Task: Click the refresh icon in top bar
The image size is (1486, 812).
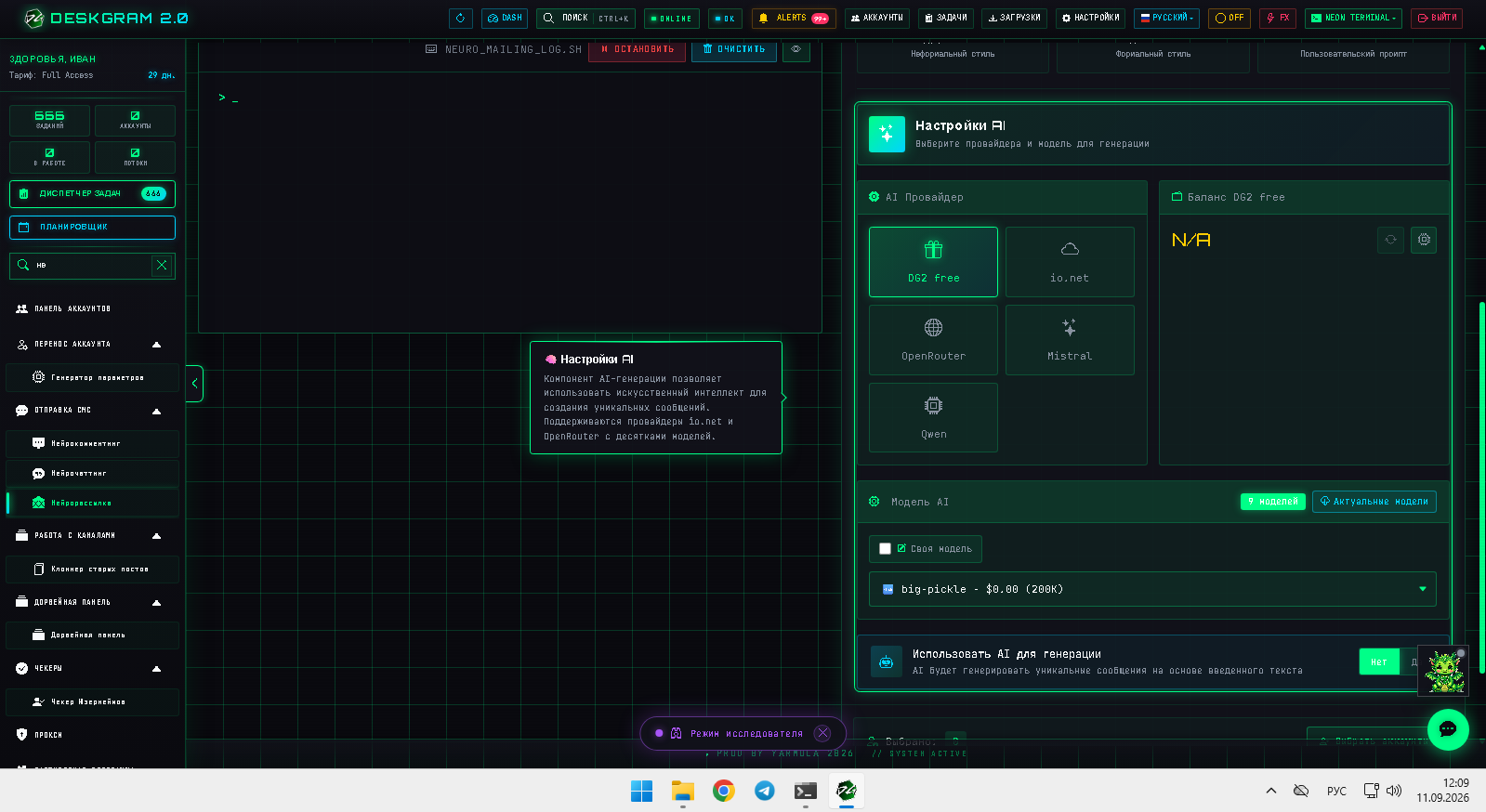Action: (460, 18)
